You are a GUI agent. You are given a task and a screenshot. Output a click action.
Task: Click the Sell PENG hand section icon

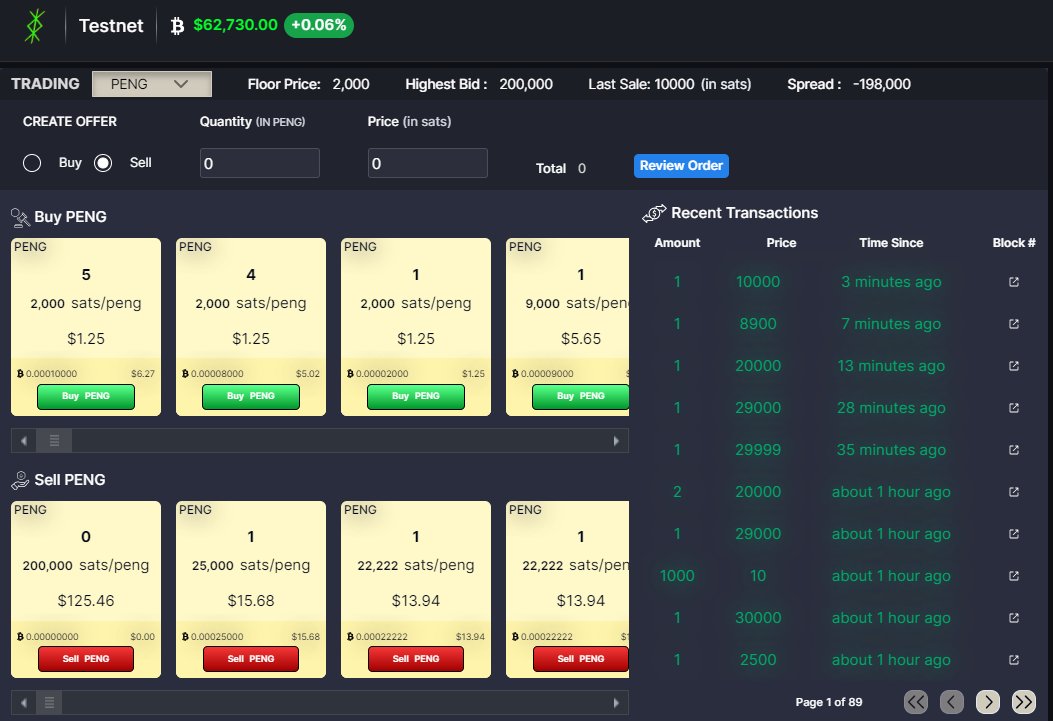tap(20, 480)
